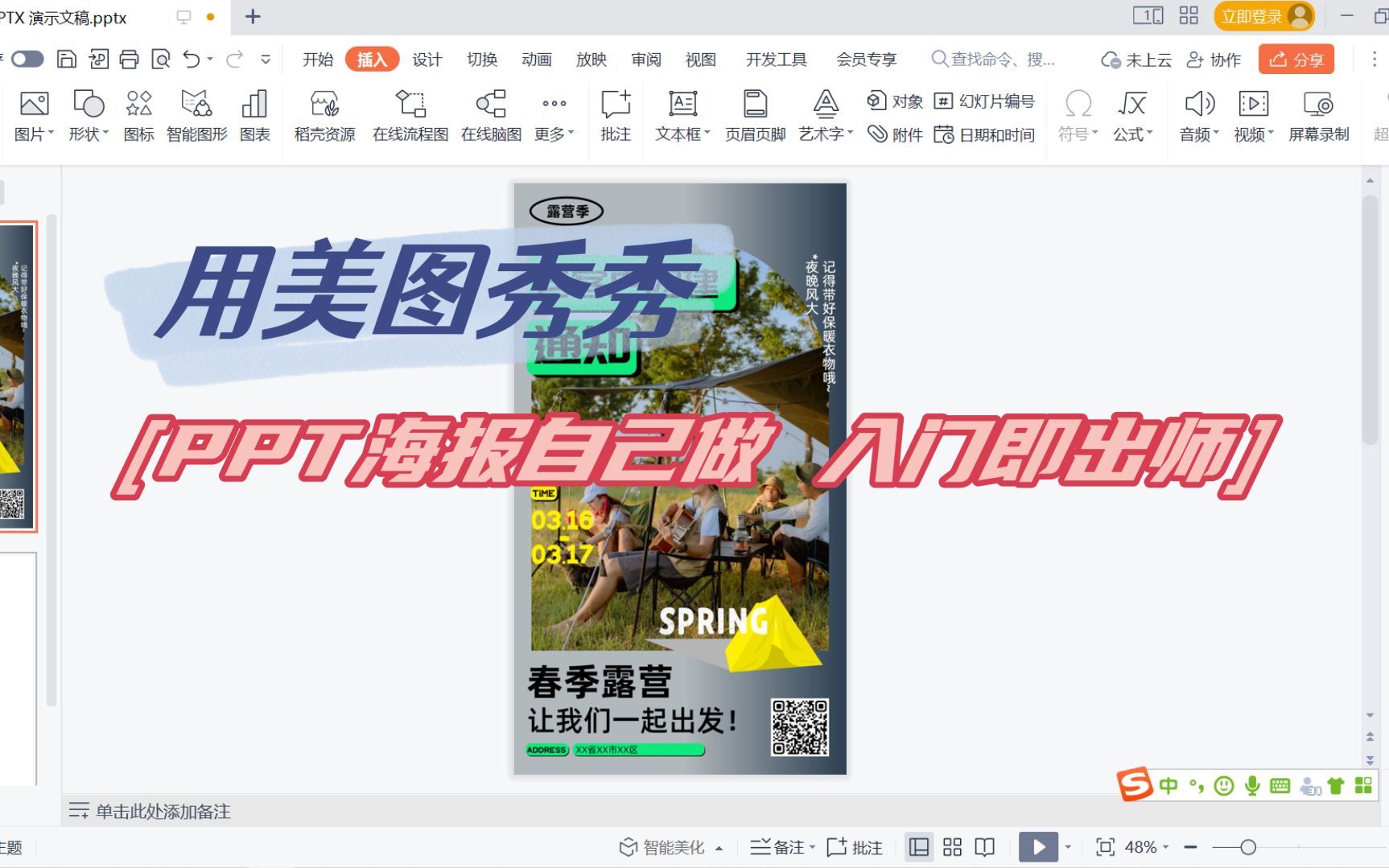Switch to slide sorter view in status bar
The height and width of the screenshot is (868, 1389).
point(952,847)
